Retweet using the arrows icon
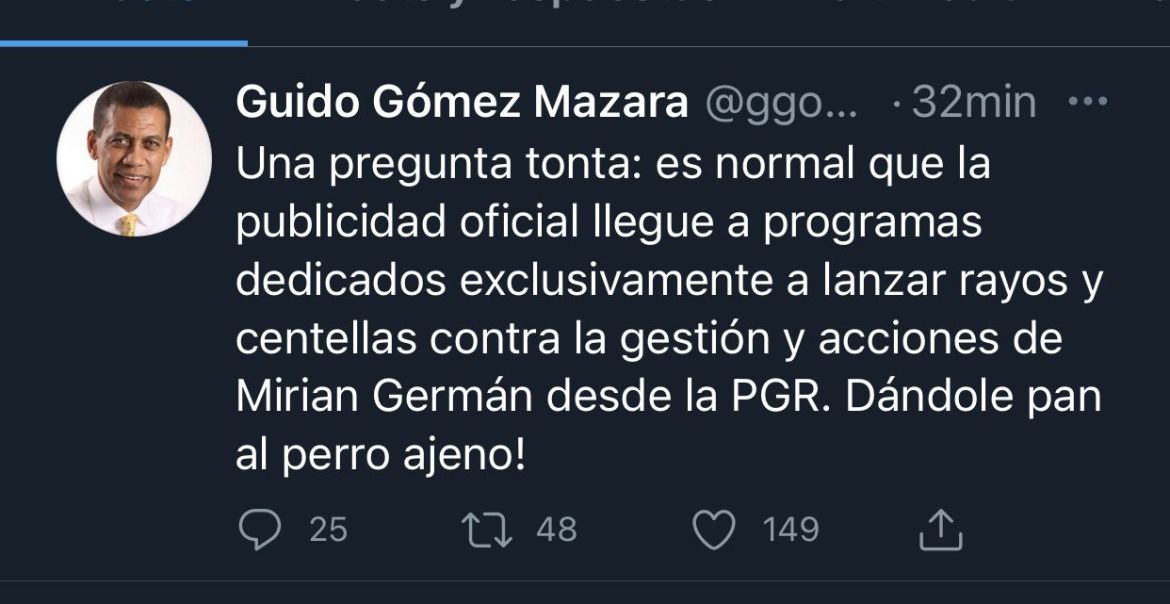The width and height of the screenshot is (1170, 604). tap(488, 530)
